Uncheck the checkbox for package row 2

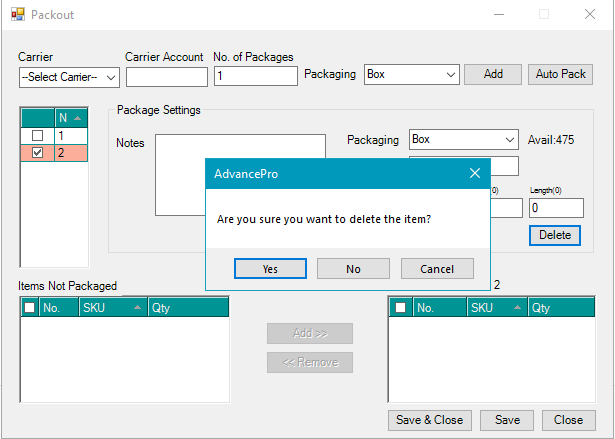[x=37, y=153]
